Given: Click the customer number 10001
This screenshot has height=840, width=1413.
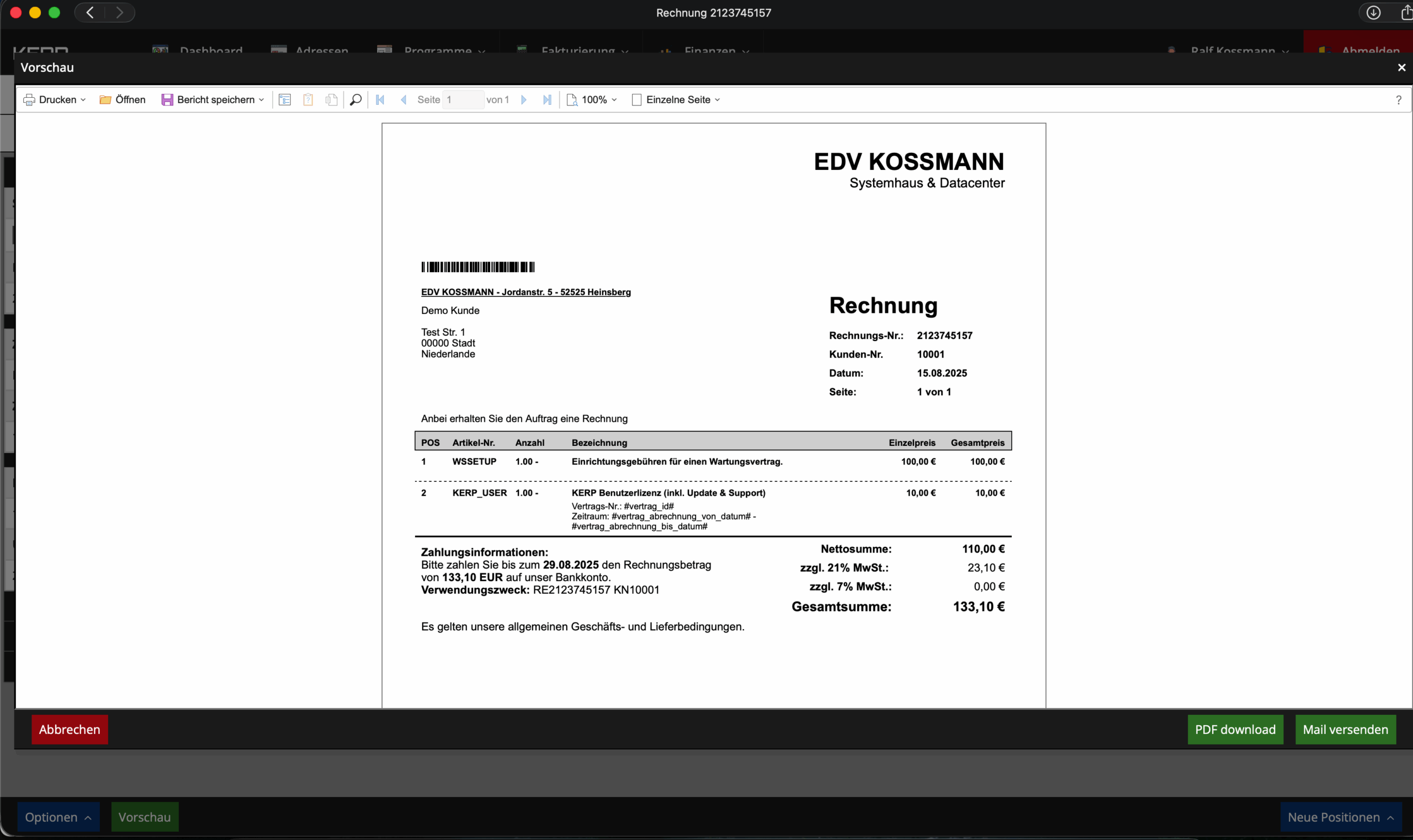Looking at the screenshot, I should click(931, 354).
